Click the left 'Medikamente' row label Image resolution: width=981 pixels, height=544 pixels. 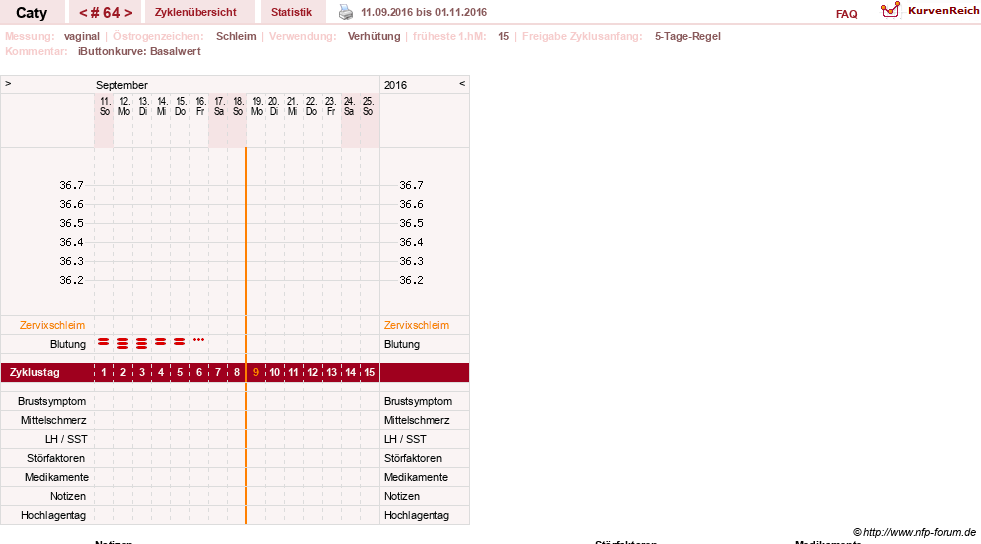(57, 477)
